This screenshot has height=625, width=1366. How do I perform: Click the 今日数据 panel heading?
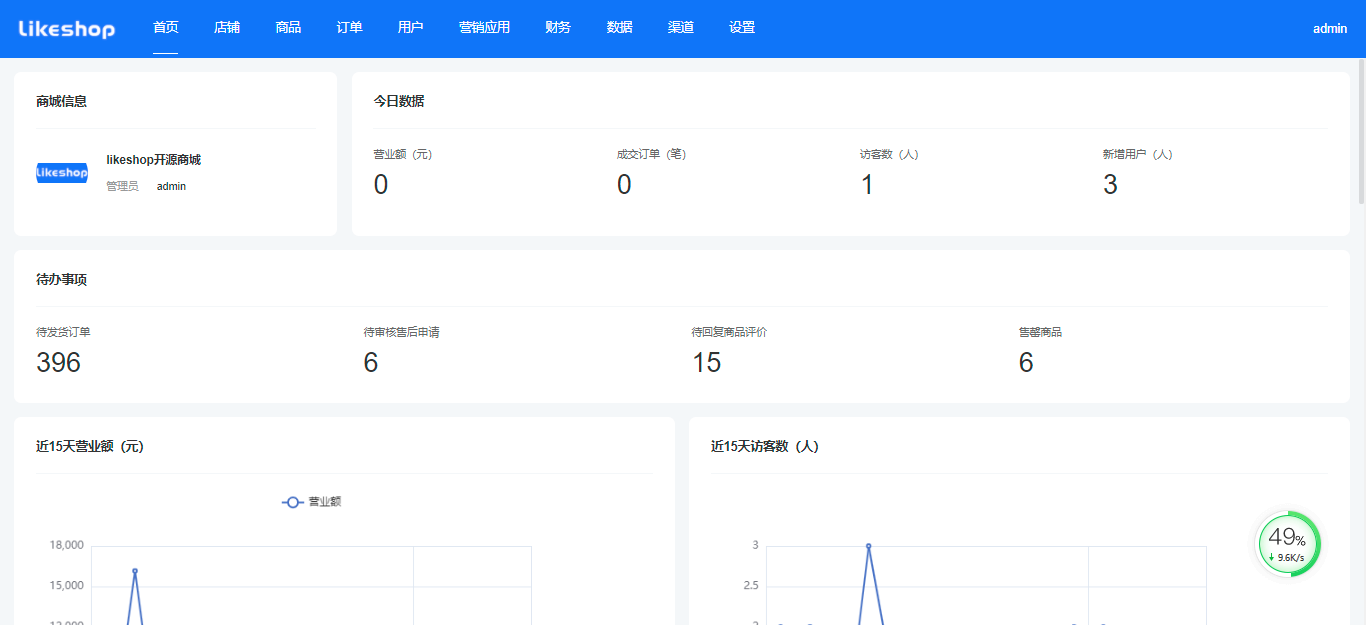coord(399,101)
